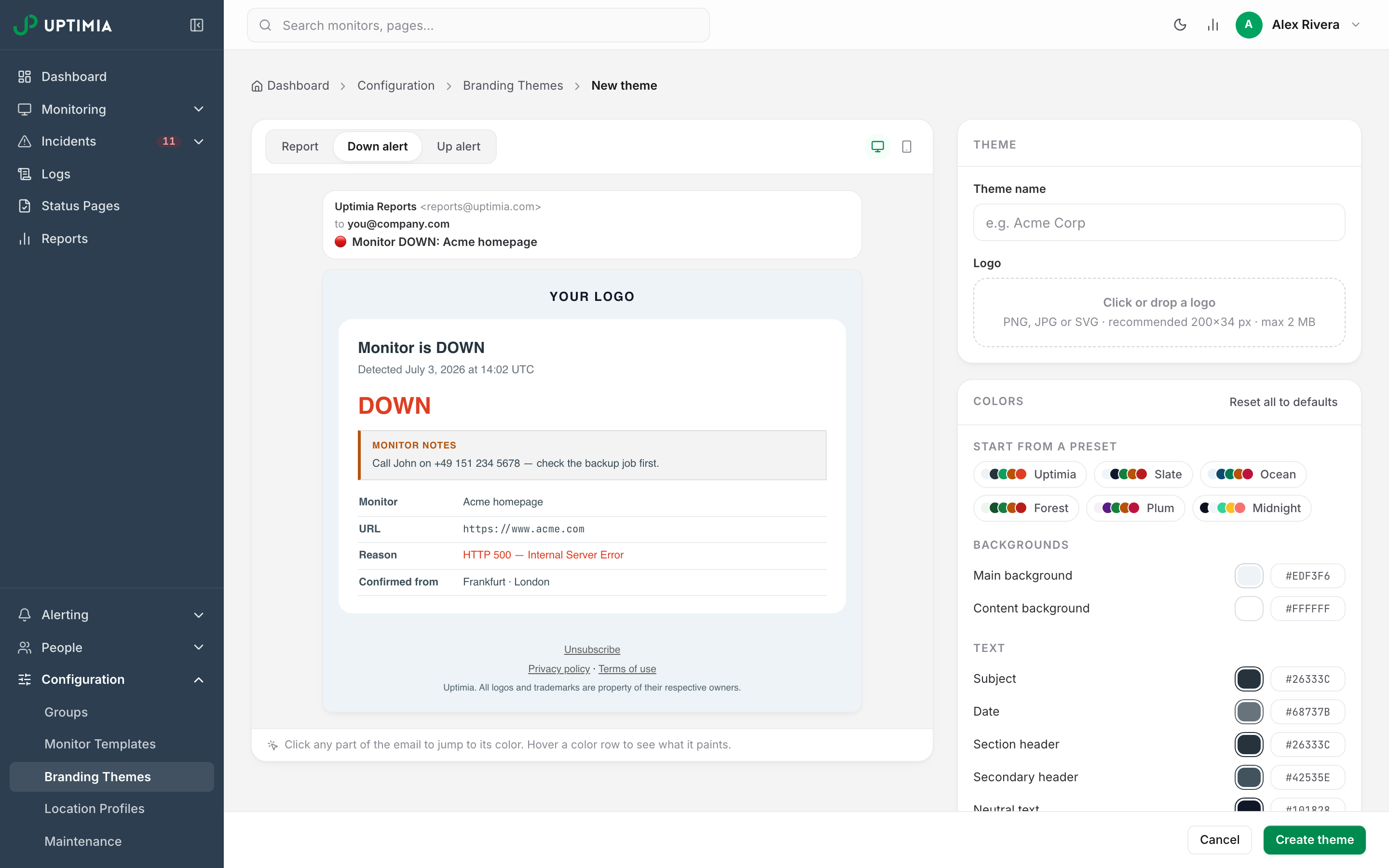Apply the Plum color preset
This screenshot has width=1389, height=868.
[1135, 508]
